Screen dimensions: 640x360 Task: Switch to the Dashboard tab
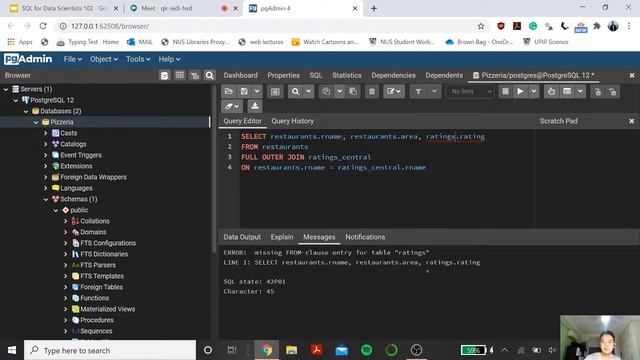(240, 75)
